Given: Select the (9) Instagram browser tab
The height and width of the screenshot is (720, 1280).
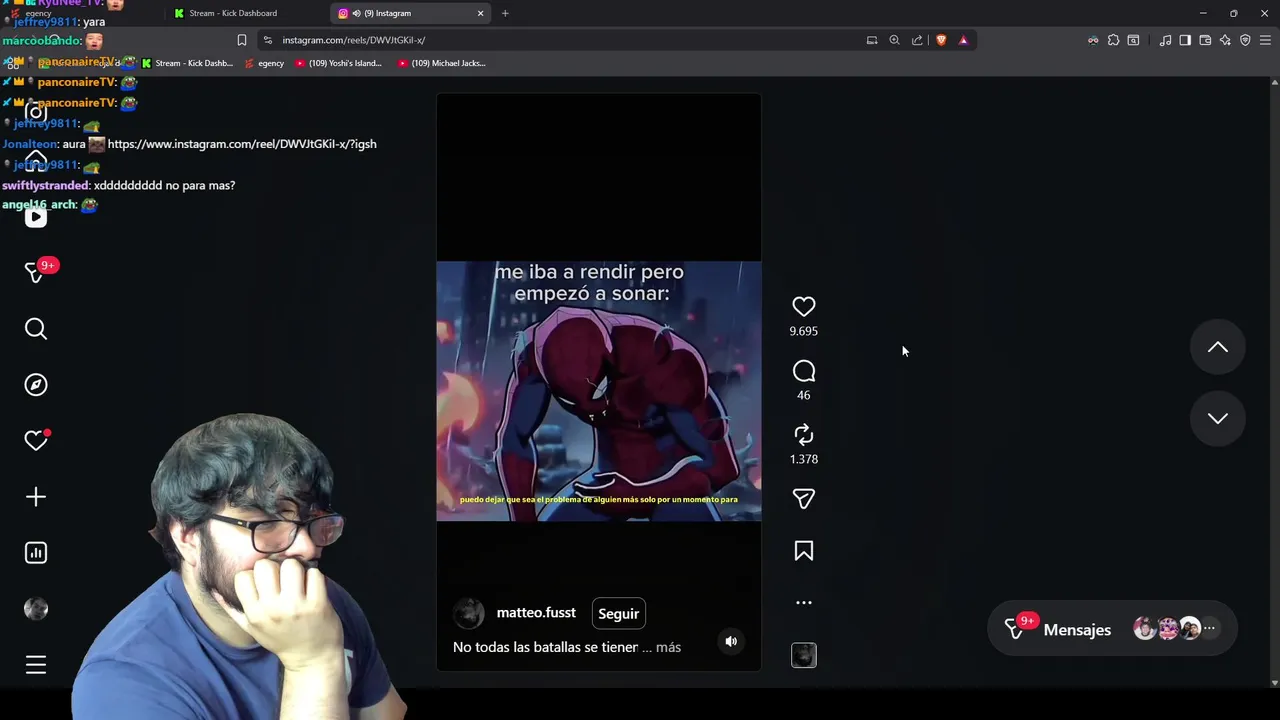Looking at the screenshot, I should 400,13.
